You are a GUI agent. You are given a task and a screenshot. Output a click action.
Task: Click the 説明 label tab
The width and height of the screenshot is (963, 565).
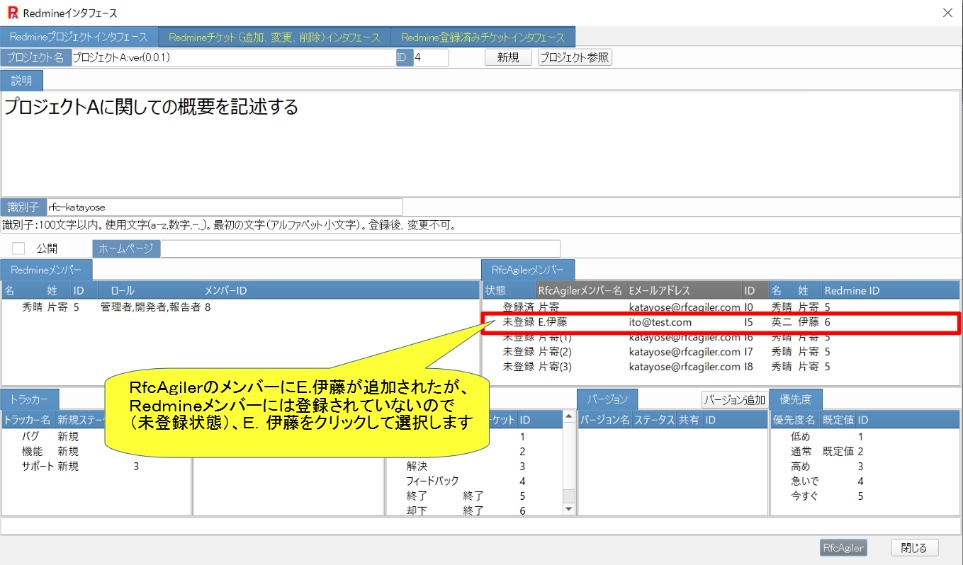click(21, 80)
